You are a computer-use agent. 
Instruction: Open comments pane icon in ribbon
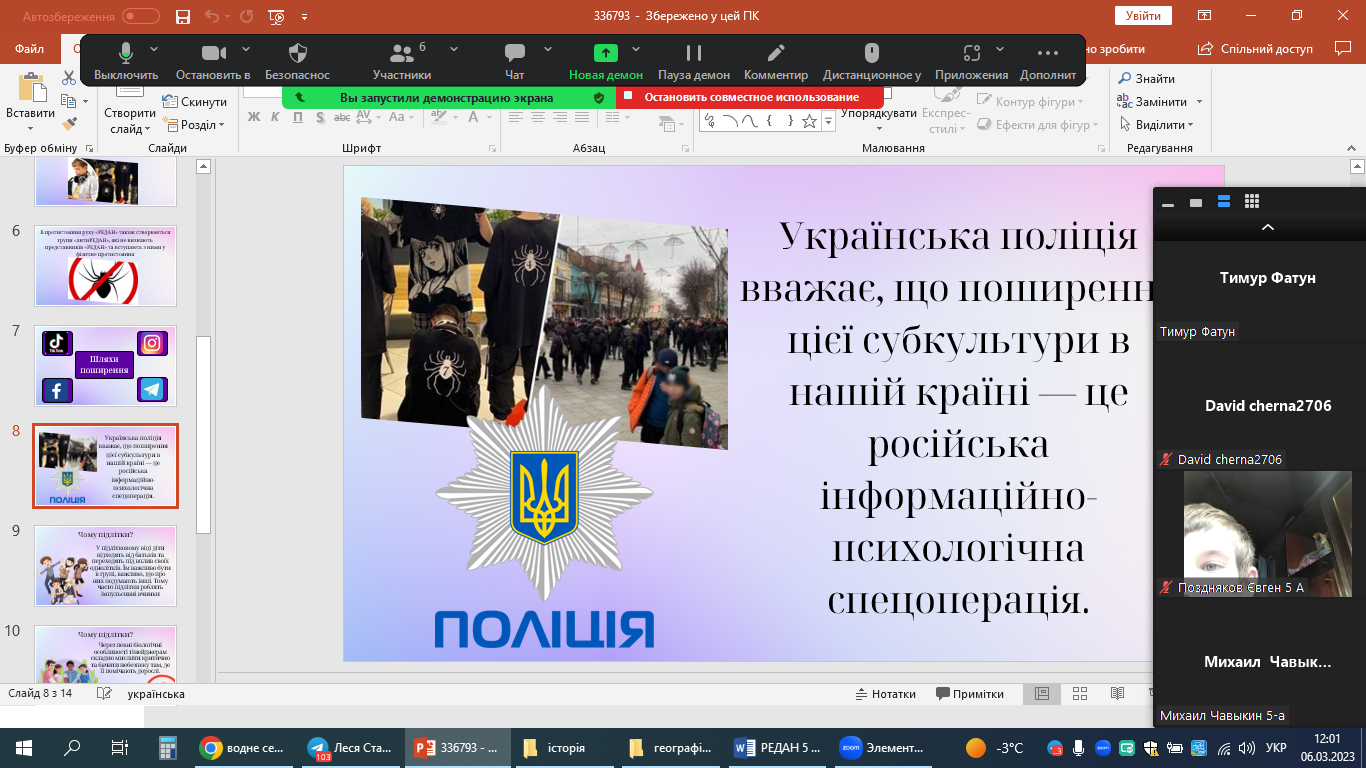1342,48
